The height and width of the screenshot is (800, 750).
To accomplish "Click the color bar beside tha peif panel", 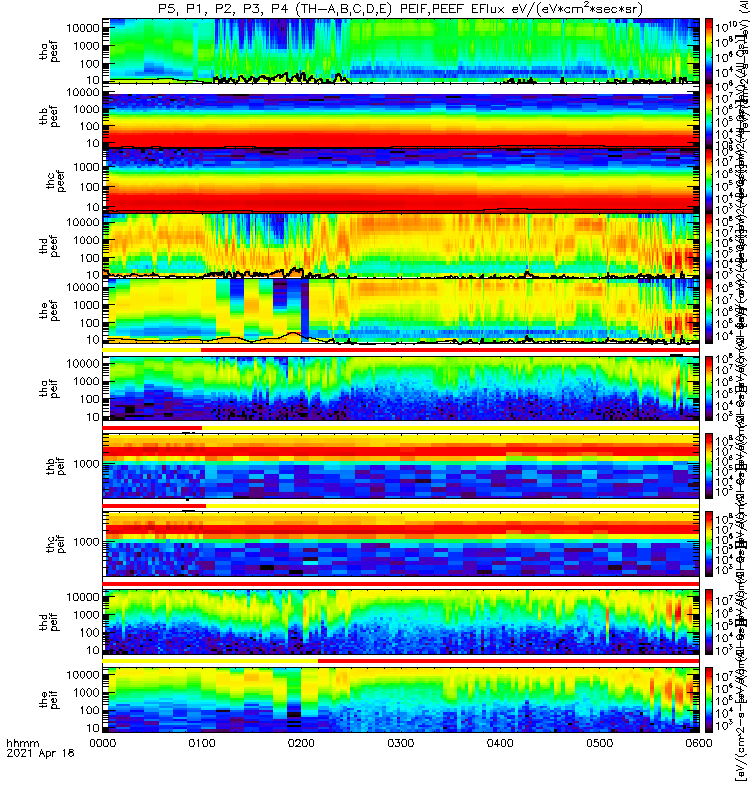I will pyautogui.click(x=709, y=388).
